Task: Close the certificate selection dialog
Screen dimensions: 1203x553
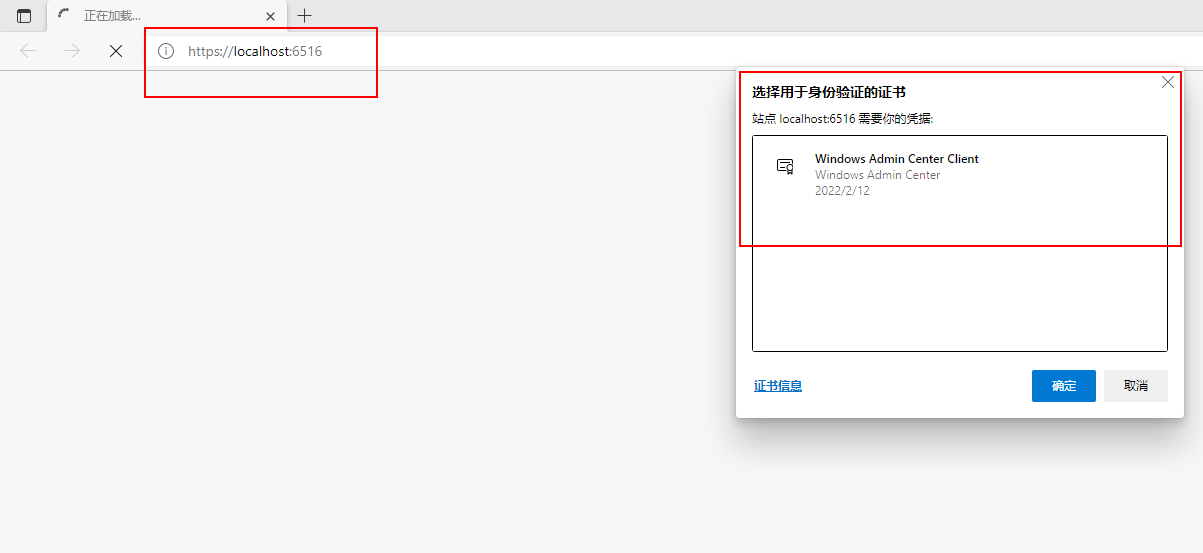Action: click(x=1168, y=82)
